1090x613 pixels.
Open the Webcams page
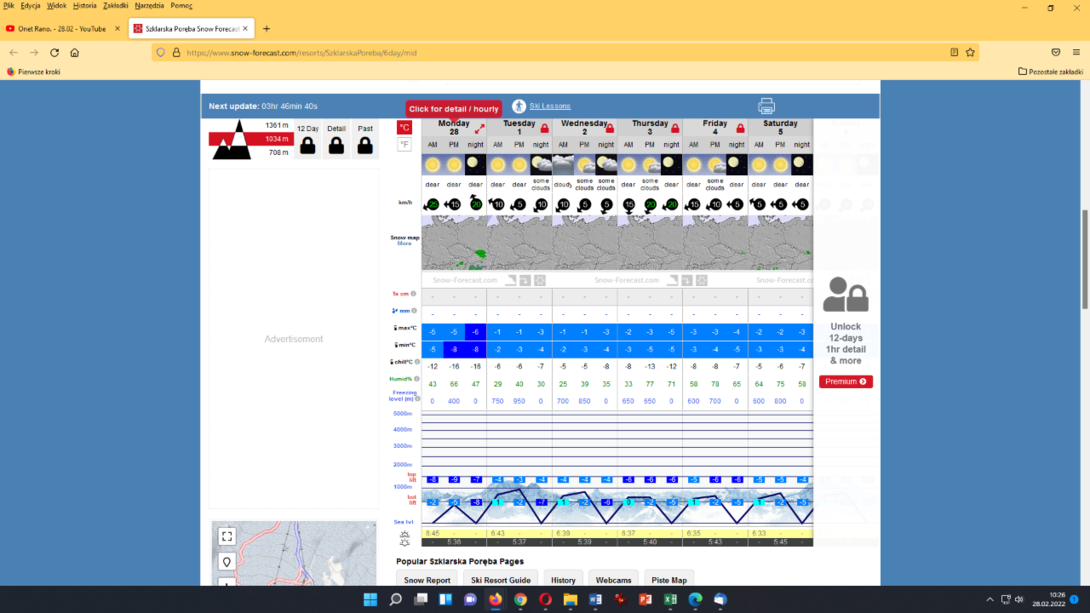(613, 580)
